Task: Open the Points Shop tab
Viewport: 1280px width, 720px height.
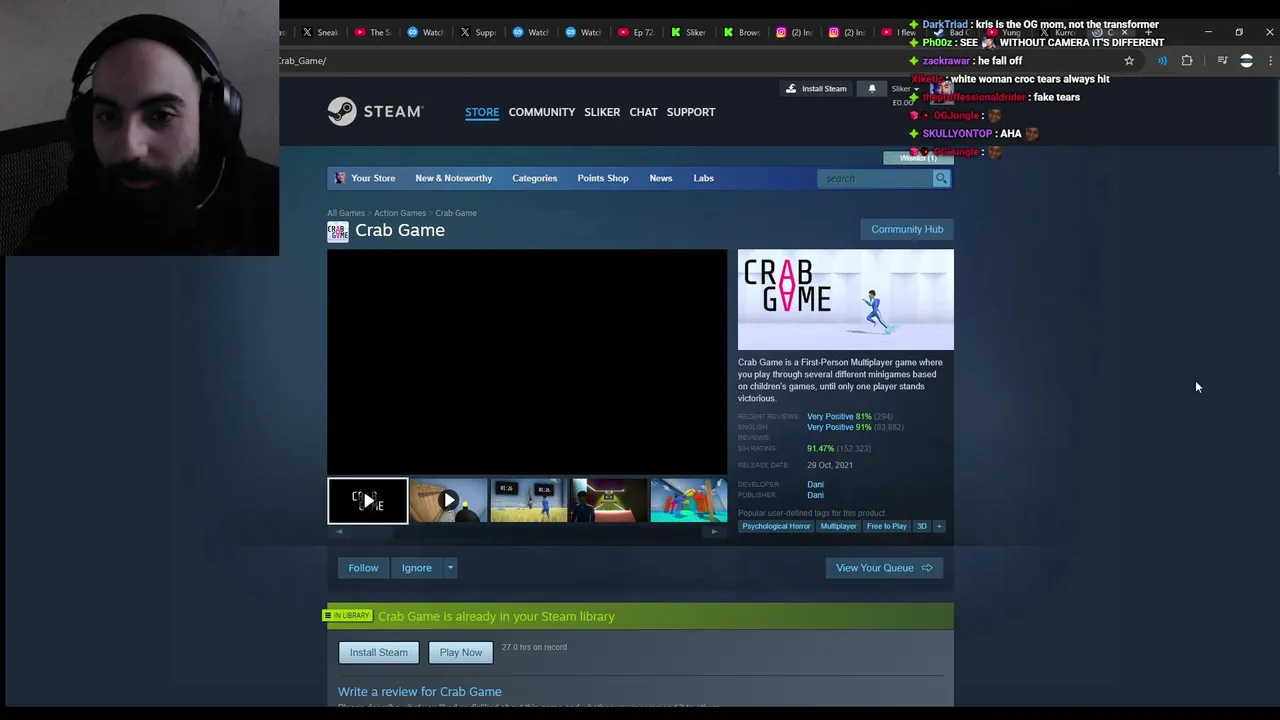Action: [x=603, y=178]
